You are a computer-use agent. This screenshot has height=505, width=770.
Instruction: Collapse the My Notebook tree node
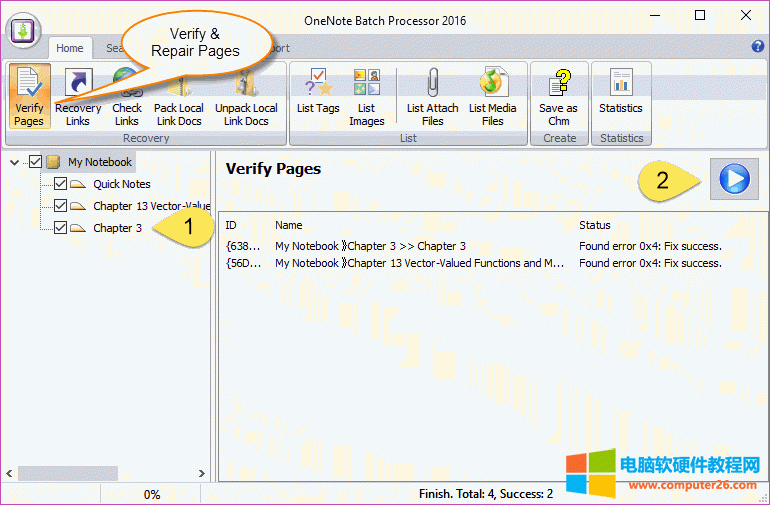click(14, 162)
